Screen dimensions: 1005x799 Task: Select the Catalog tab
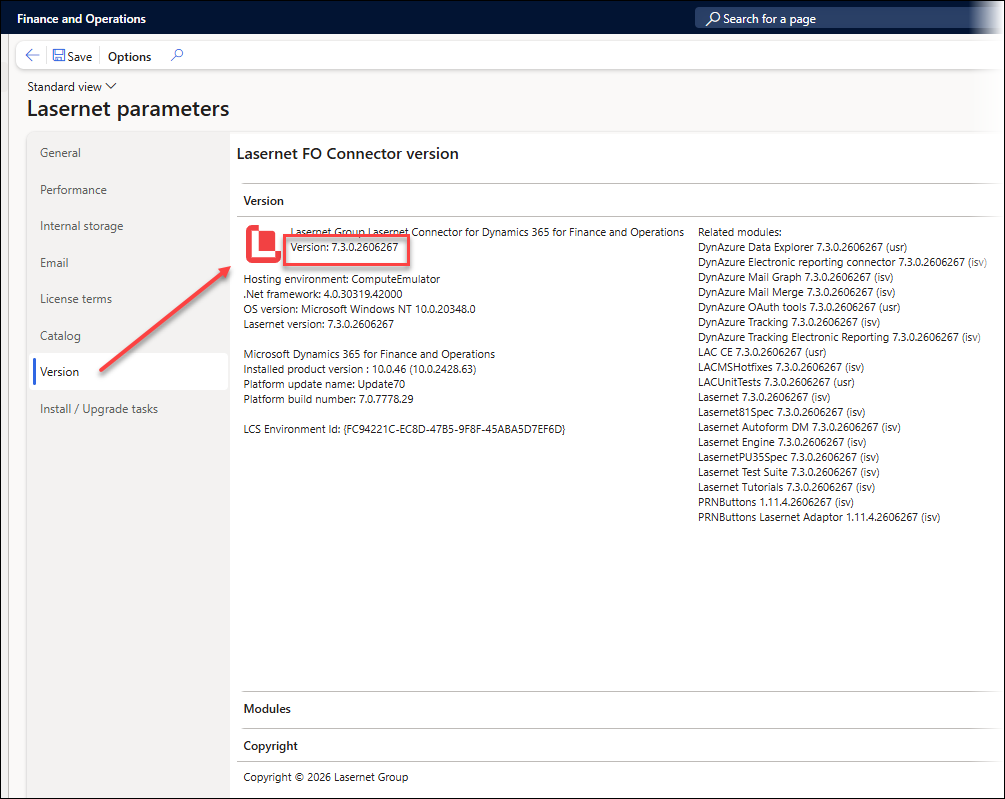point(60,336)
